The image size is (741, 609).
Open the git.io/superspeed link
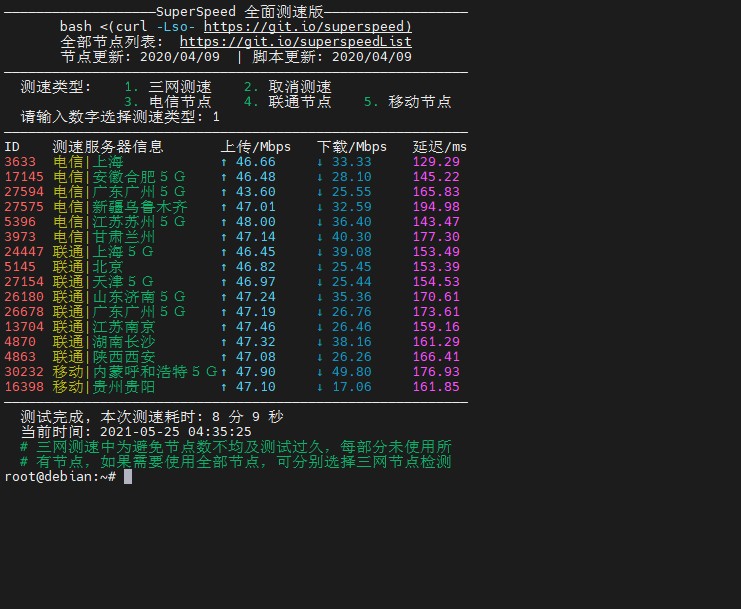click(308, 26)
